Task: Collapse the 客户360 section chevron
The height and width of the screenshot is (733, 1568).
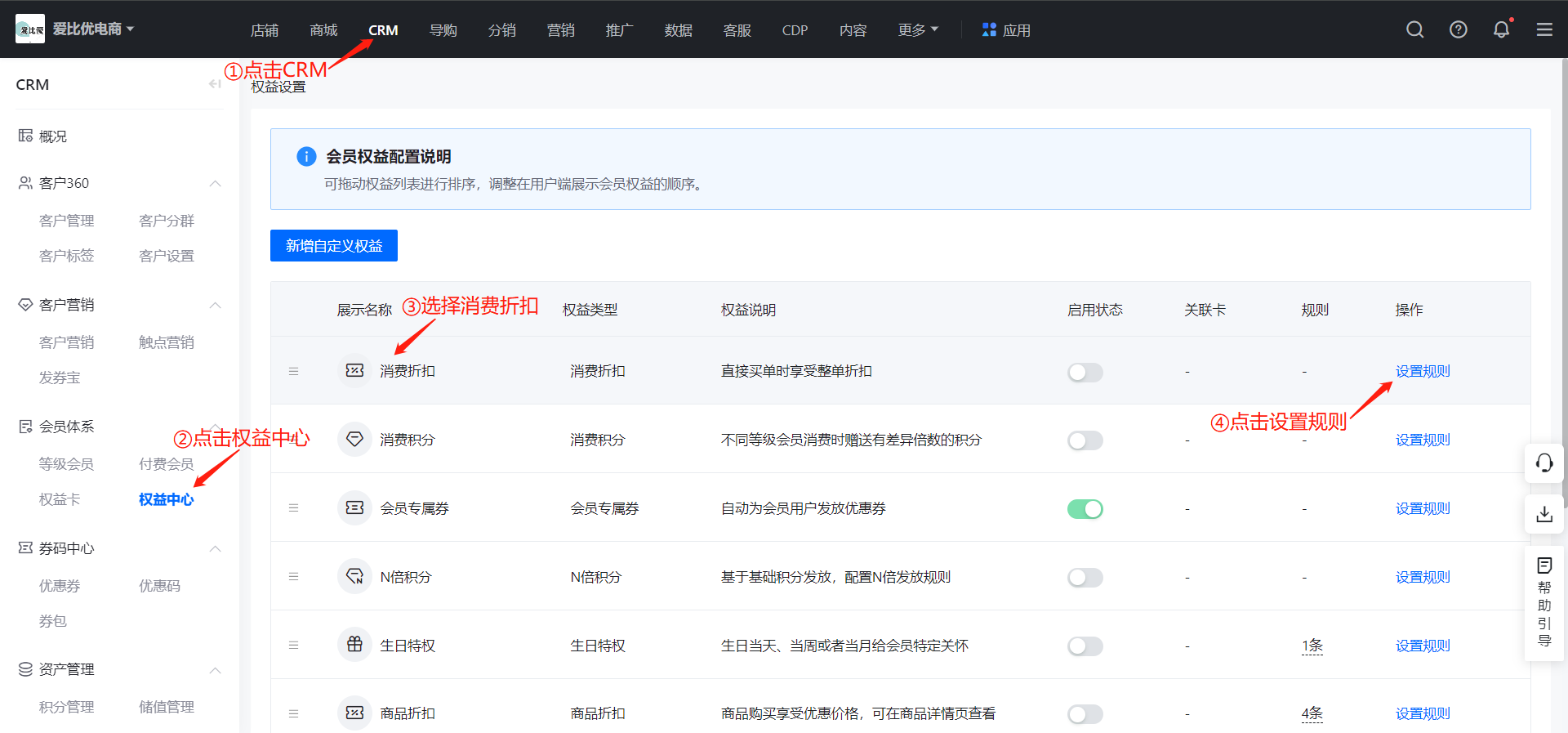Action: tap(216, 183)
